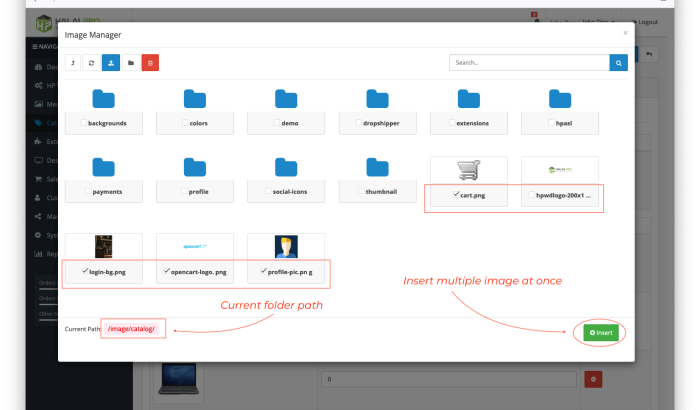Open the social-icons folder icon
Viewport: 700px width, 410px height.
286,167
